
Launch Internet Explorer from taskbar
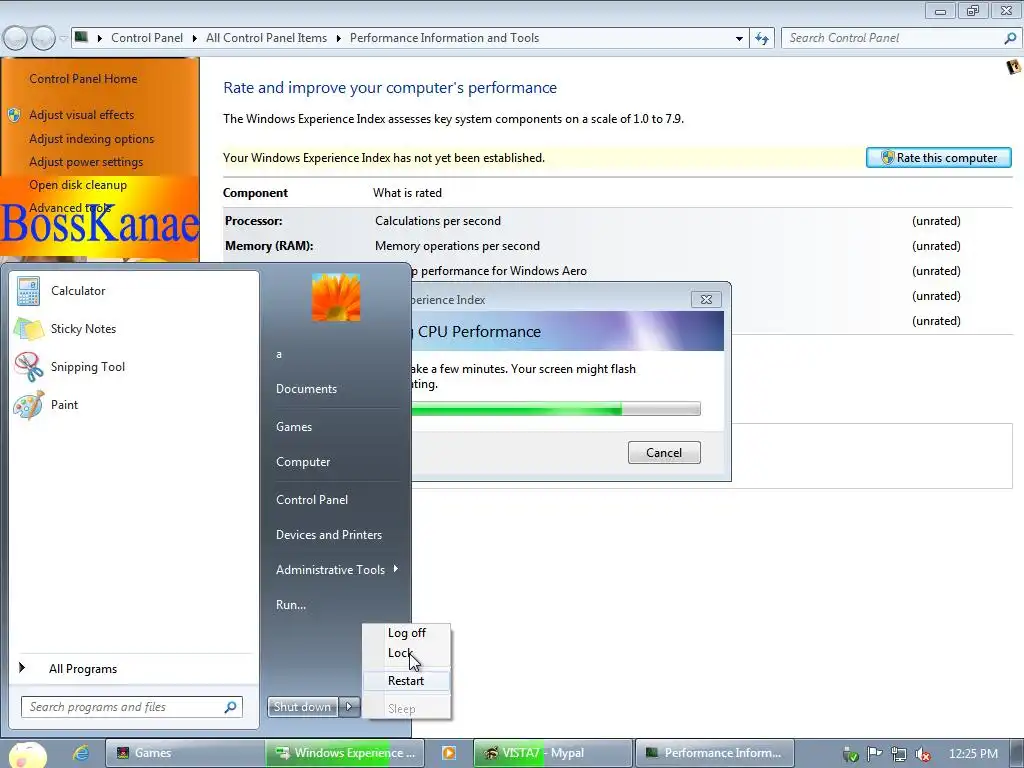coord(81,753)
